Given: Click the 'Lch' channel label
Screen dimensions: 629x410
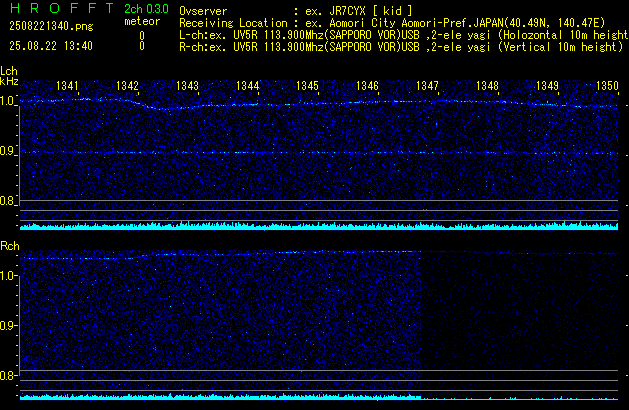Looking at the screenshot, I should tap(9, 71).
